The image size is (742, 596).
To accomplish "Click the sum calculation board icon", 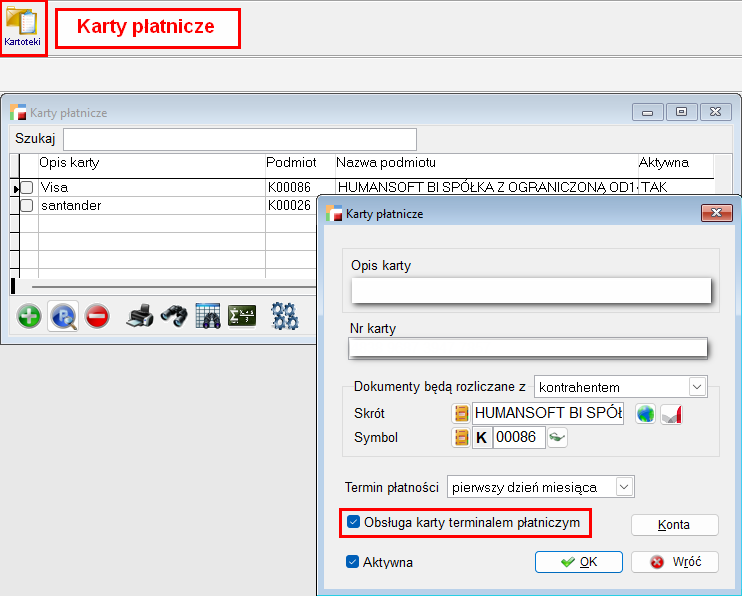I will click(242, 316).
